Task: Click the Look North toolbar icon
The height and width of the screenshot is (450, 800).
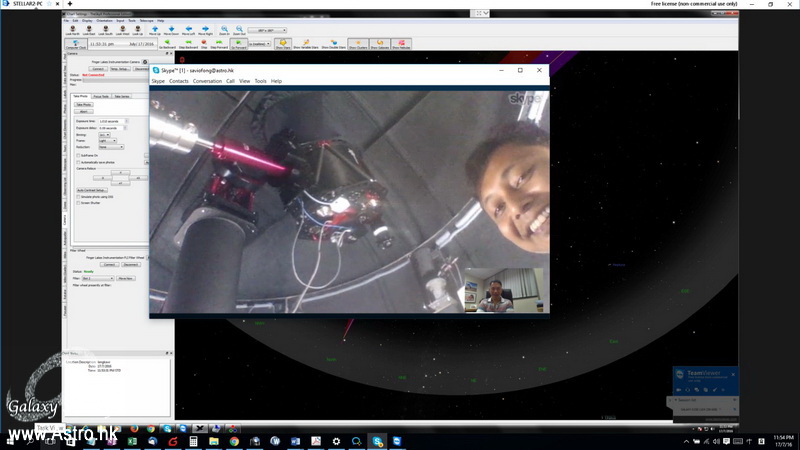Action: tap(73, 29)
